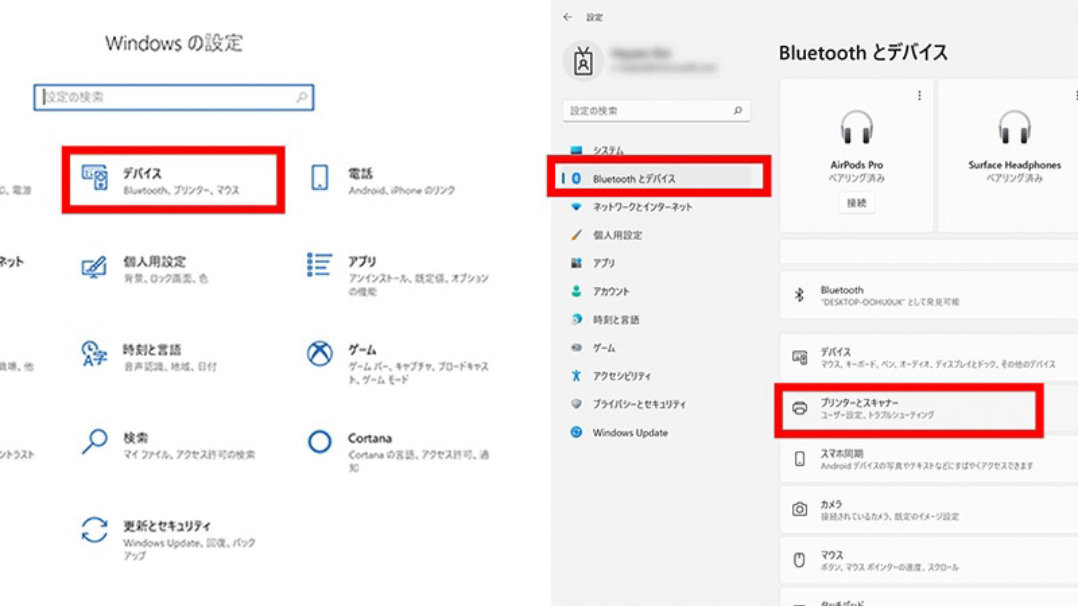
Task: Click the Bluetooth discoverable row
Action: pyautogui.click(x=929, y=295)
